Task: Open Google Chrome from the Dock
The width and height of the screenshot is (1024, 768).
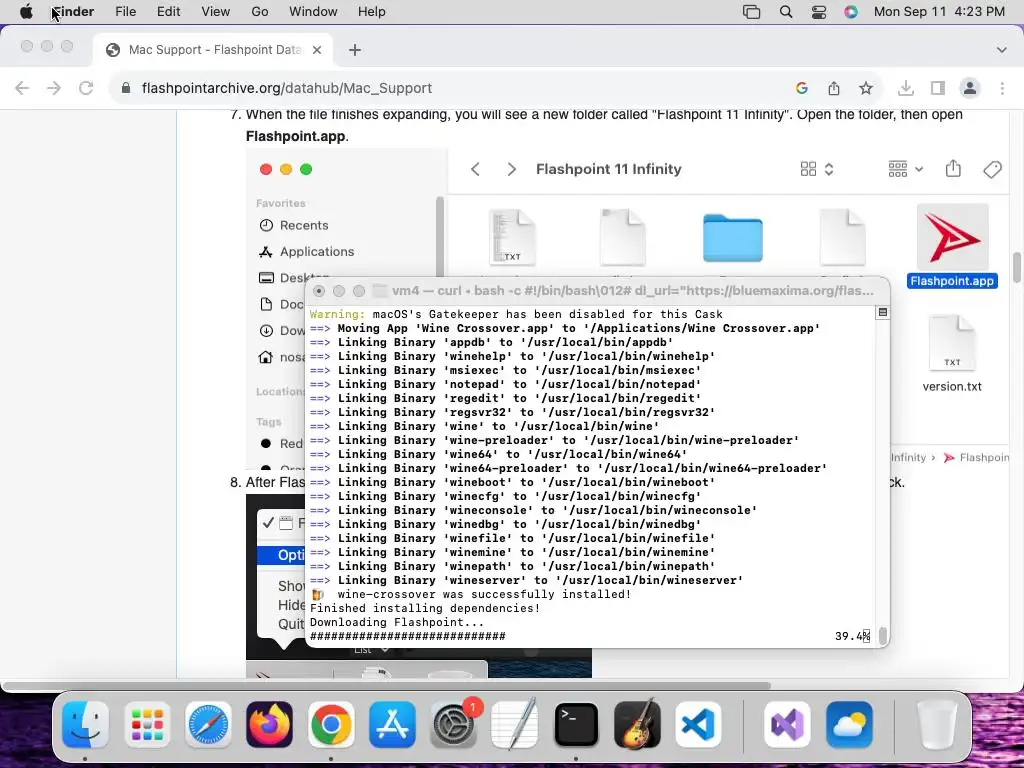Action: coord(330,725)
